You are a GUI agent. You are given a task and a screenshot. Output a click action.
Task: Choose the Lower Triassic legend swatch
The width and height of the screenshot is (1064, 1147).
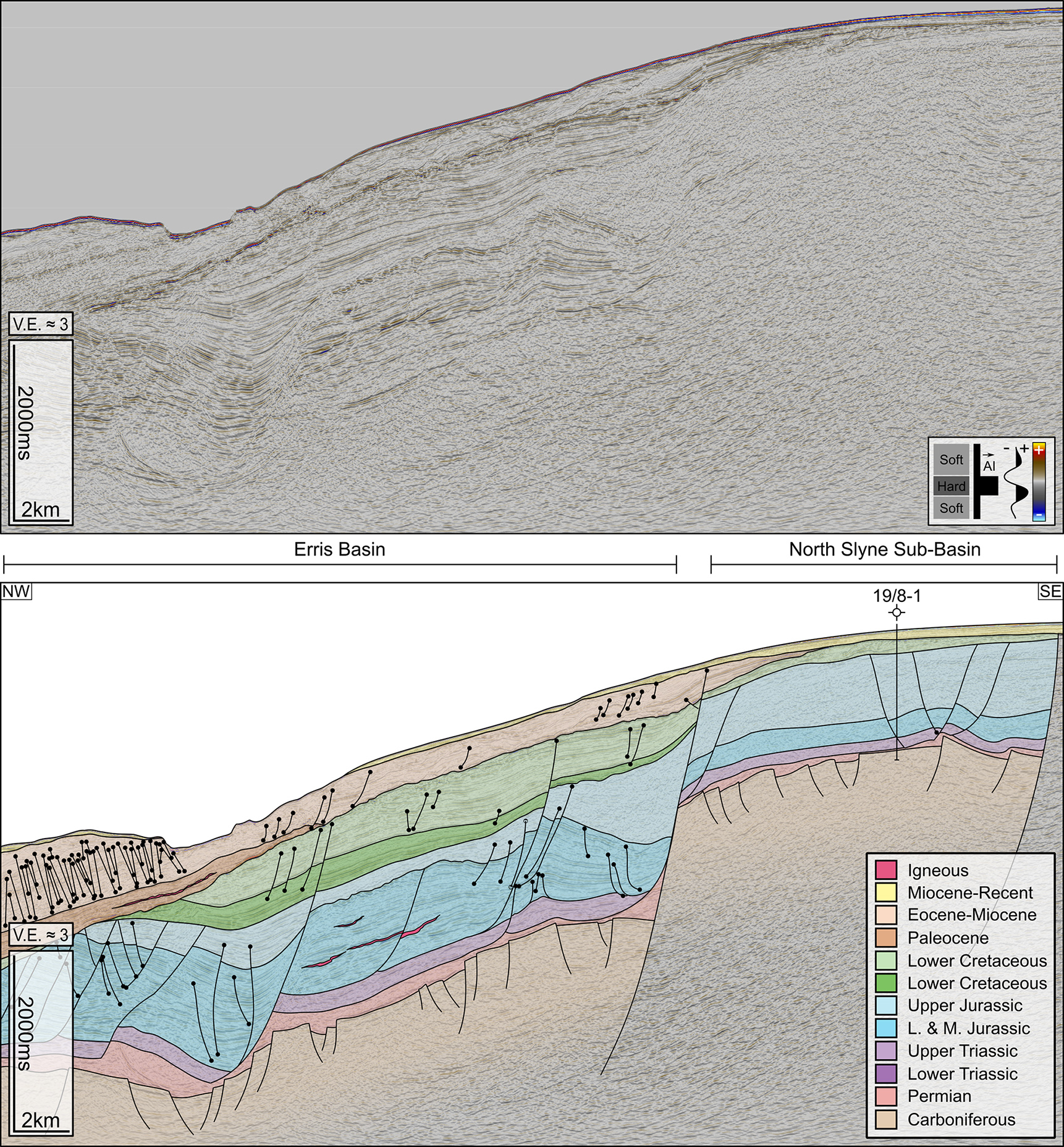click(x=885, y=1073)
